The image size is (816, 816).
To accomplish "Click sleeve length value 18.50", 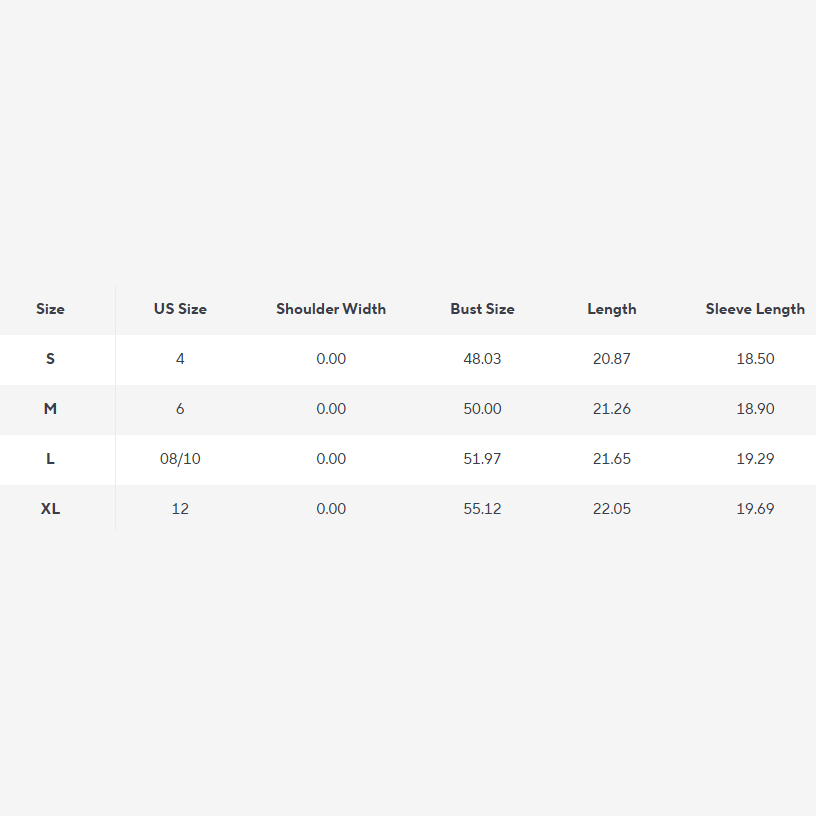I will point(755,359).
